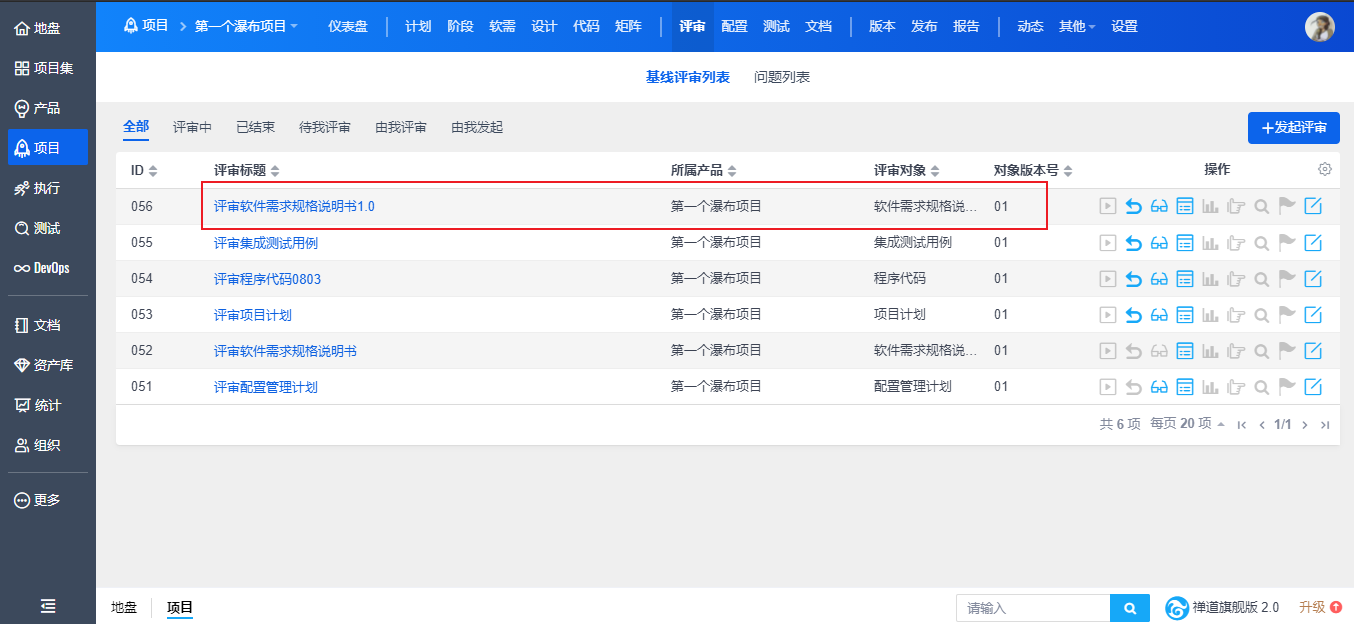Click the 禅道旗舰版 2.0 logo text
1354x624 pixels.
pos(1235,607)
